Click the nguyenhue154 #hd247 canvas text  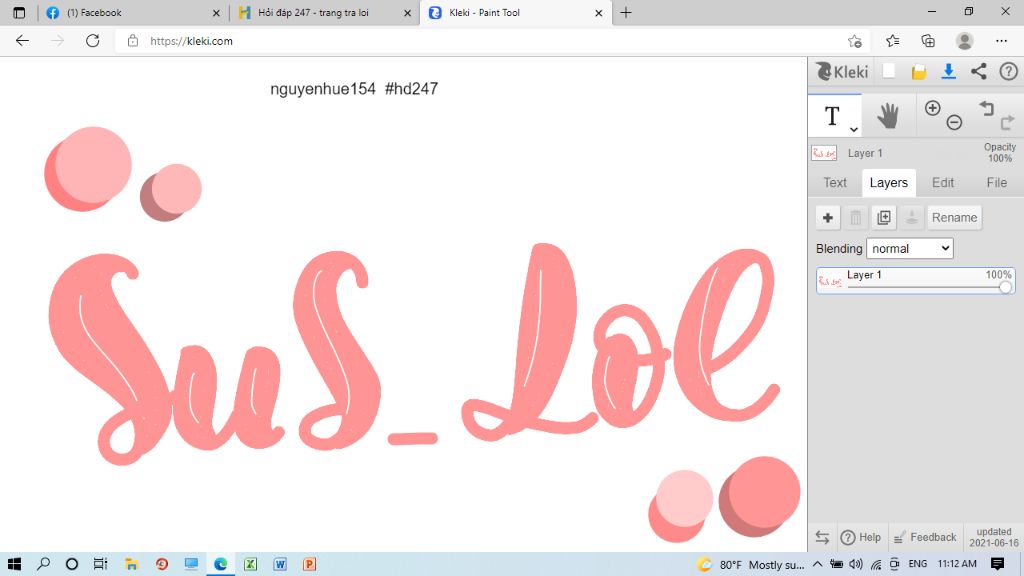(354, 89)
